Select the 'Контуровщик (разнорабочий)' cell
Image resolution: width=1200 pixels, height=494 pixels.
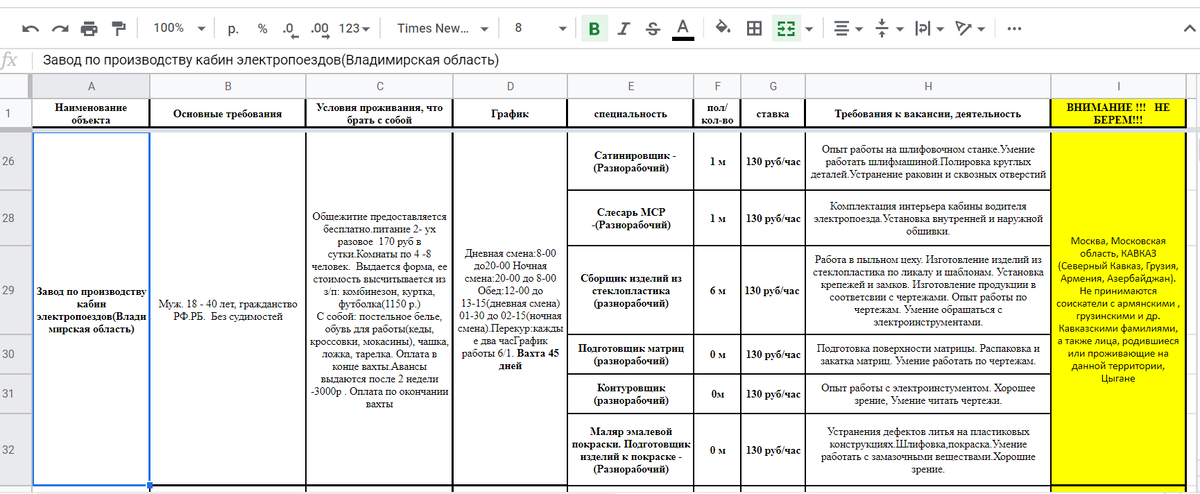tap(630, 392)
